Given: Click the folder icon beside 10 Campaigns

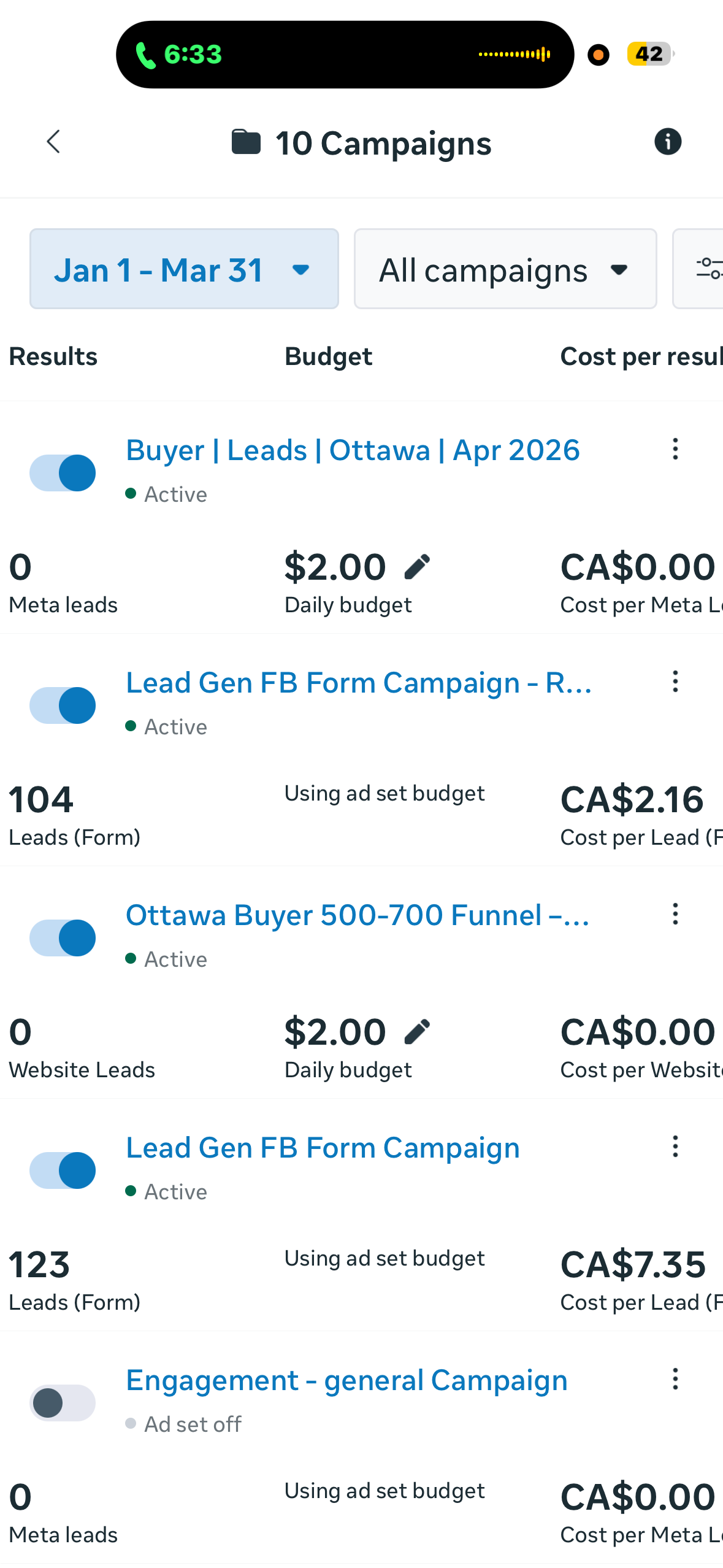Looking at the screenshot, I should (x=247, y=142).
